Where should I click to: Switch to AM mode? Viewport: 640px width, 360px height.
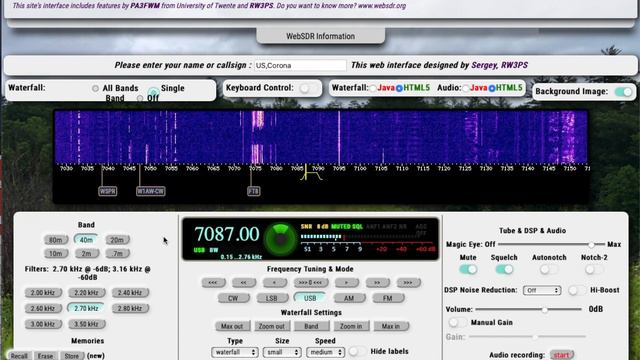pyautogui.click(x=349, y=298)
